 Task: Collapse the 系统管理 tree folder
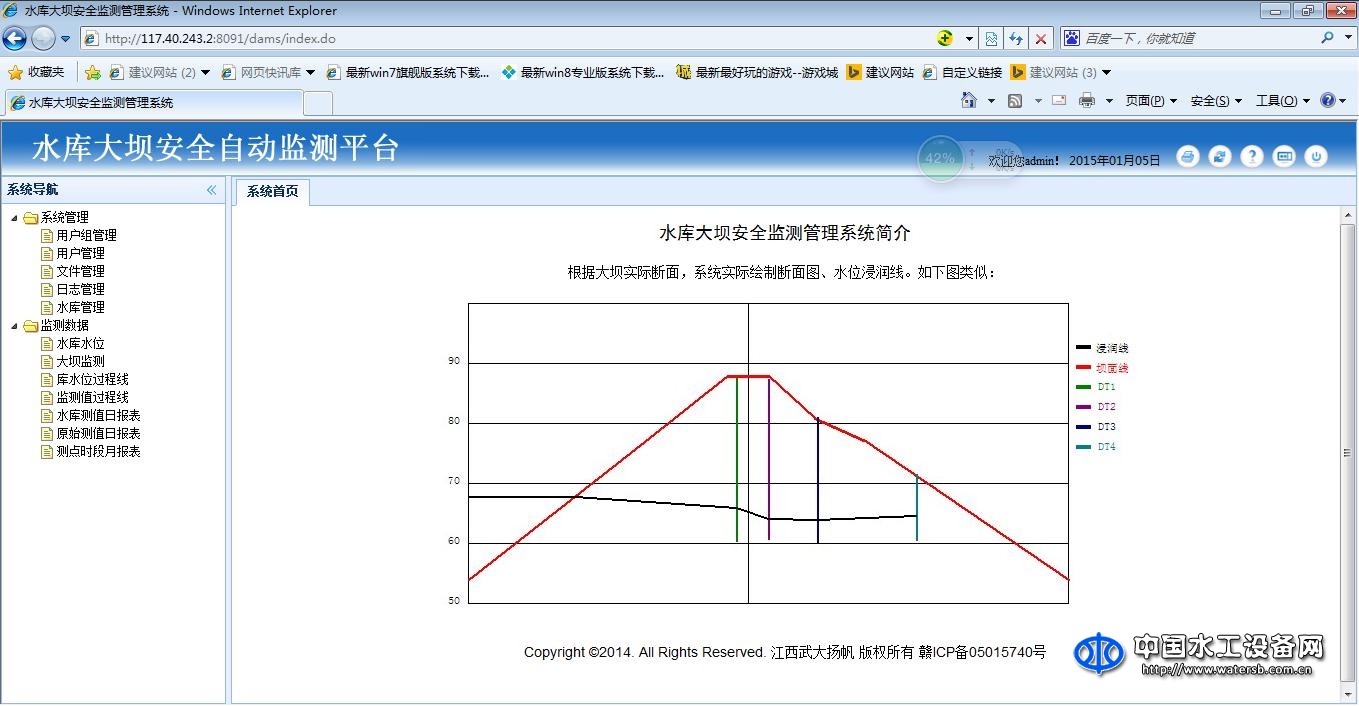(x=14, y=218)
